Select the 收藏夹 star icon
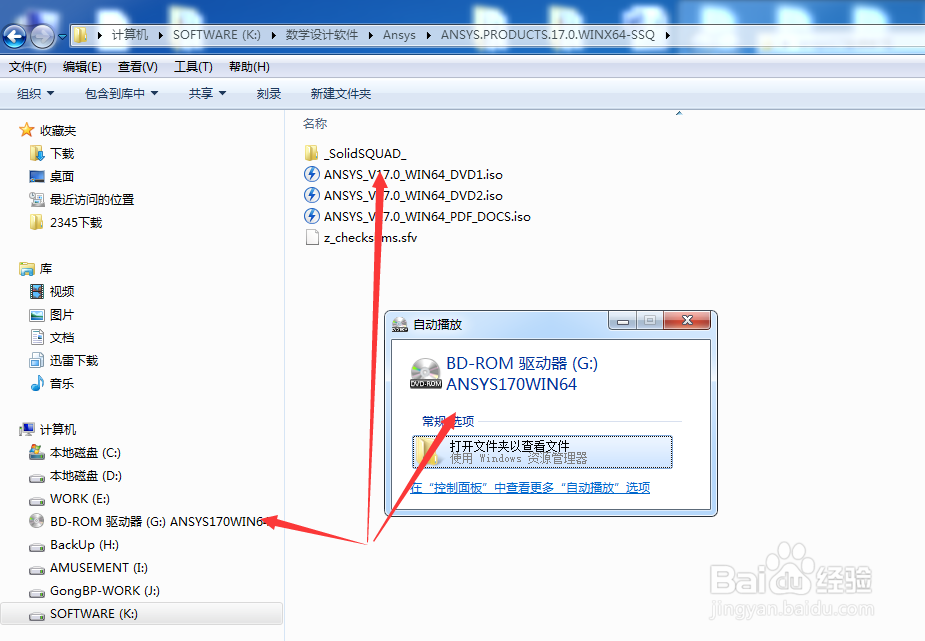 pyautogui.click(x=27, y=130)
